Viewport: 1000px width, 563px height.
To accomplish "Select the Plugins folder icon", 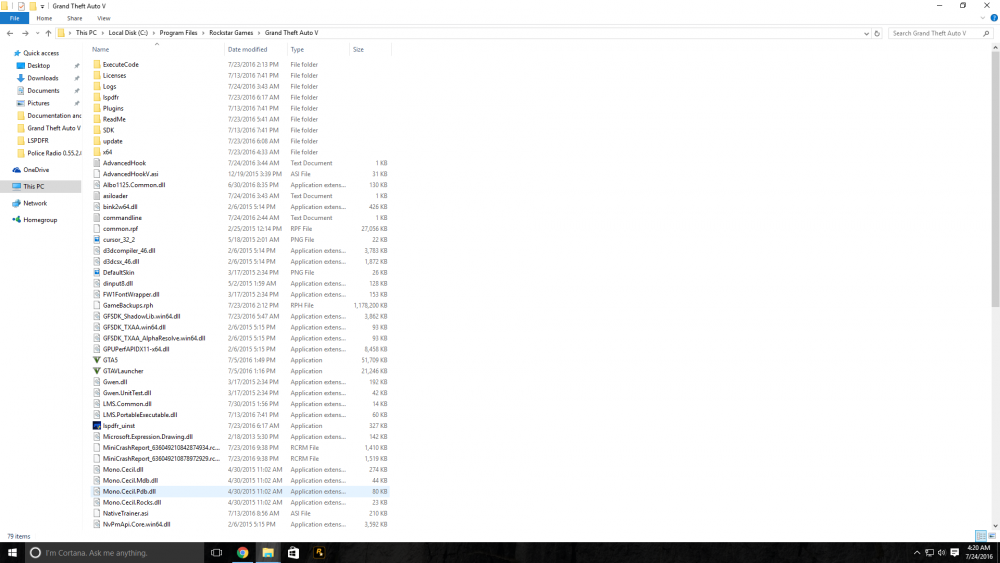I will (97, 108).
